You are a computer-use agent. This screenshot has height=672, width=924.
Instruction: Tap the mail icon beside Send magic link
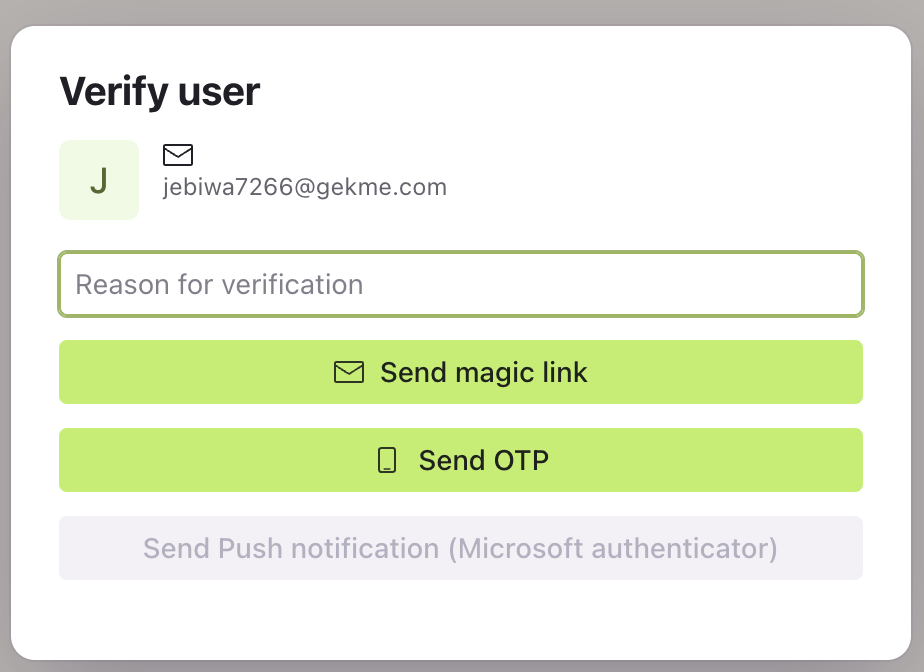(x=348, y=373)
